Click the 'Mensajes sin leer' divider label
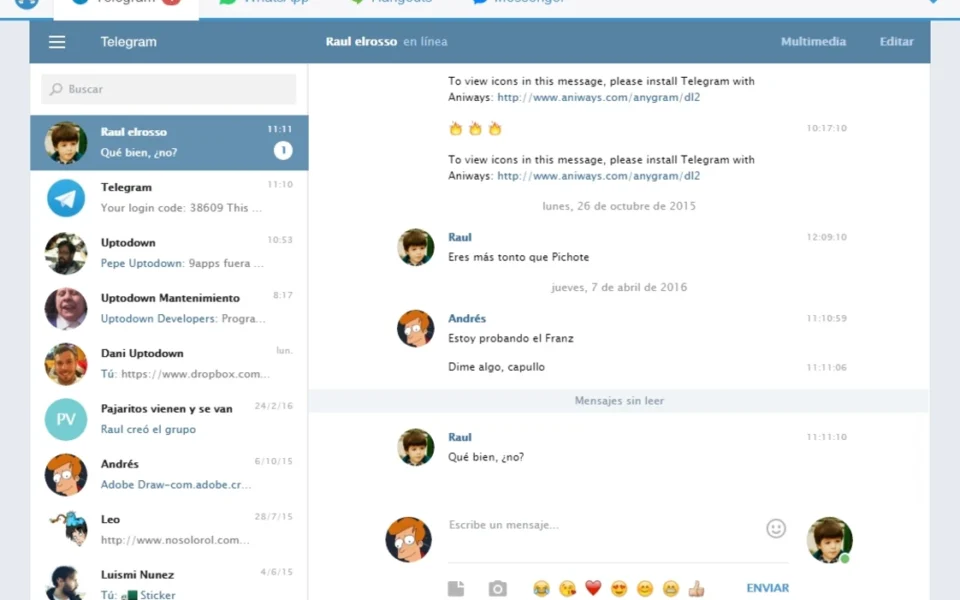Image resolution: width=960 pixels, height=600 pixels. click(619, 400)
